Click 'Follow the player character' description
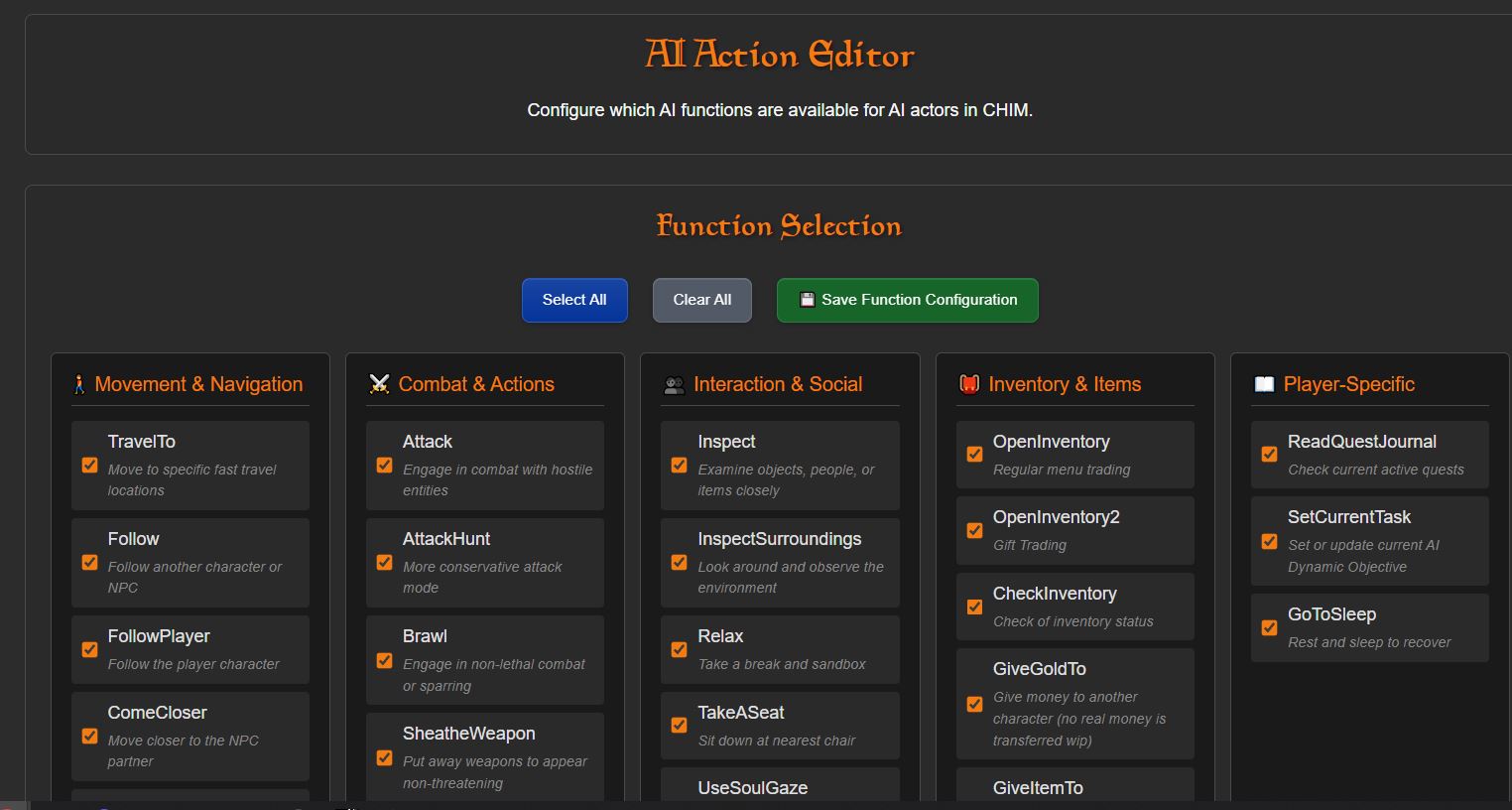 [x=193, y=664]
